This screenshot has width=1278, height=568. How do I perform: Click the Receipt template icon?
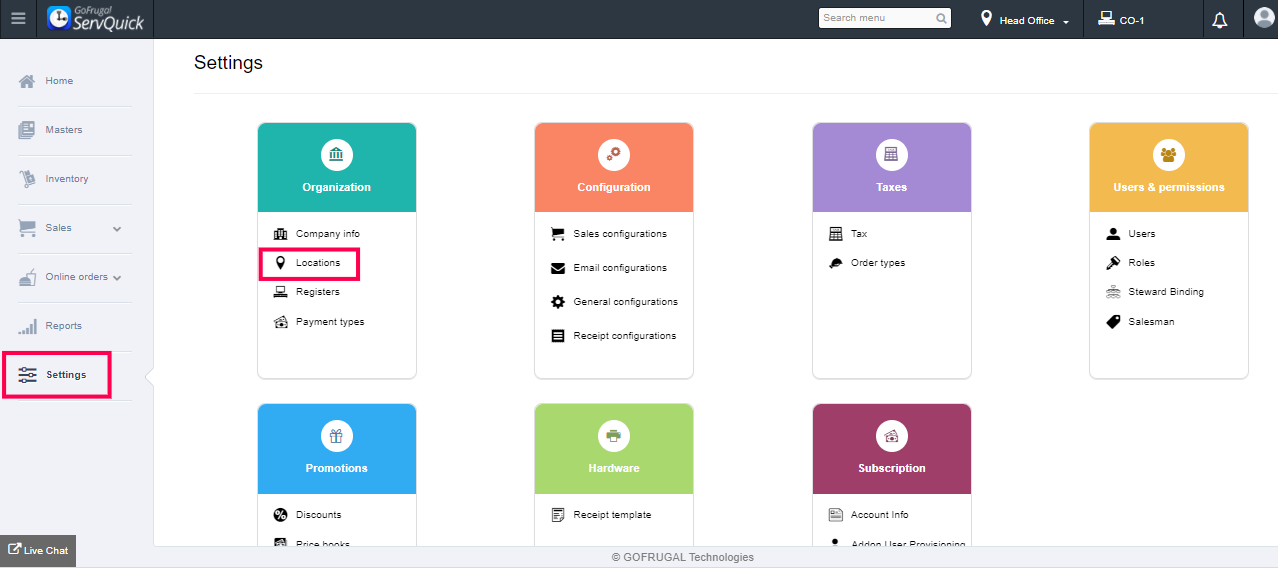(x=558, y=515)
